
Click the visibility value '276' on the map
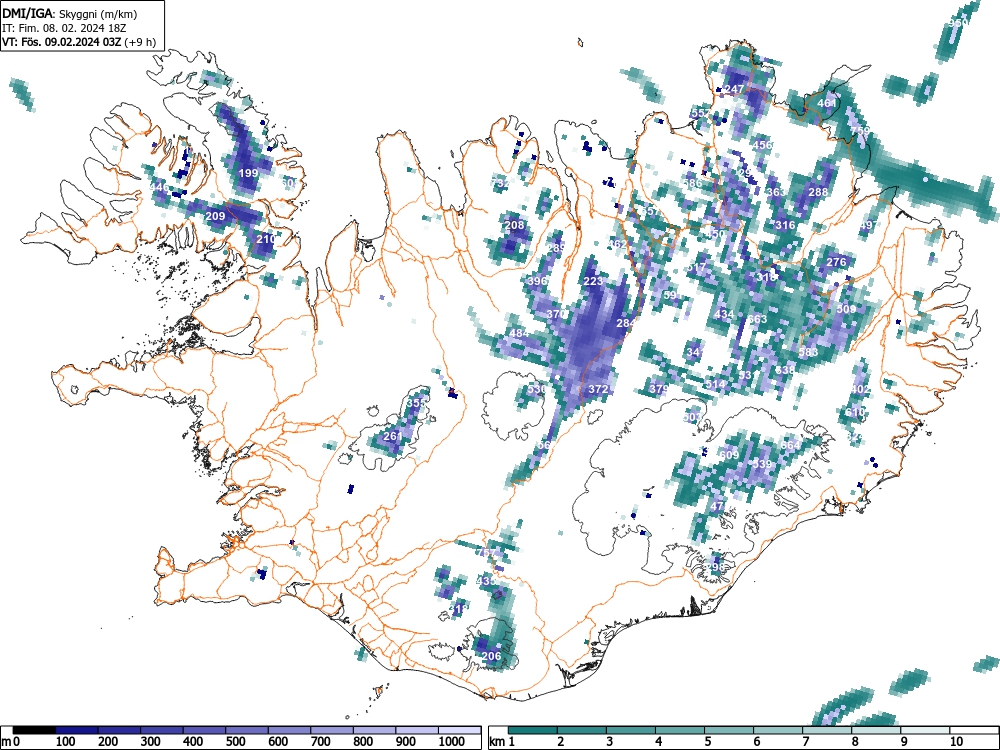point(836,262)
